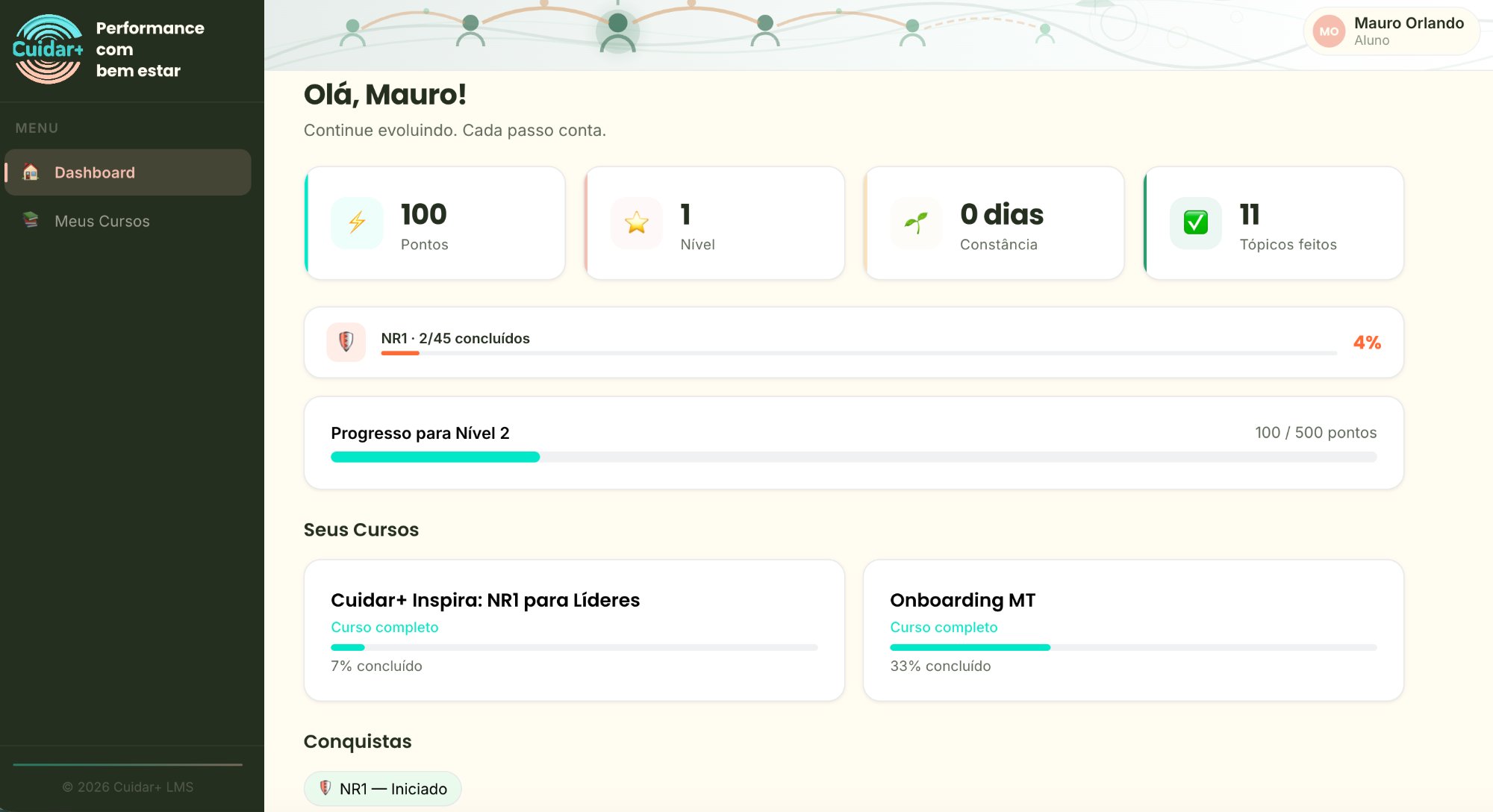Open the Meus Cursos menu entry
This screenshot has height=812, width=1493.
click(102, 221)
